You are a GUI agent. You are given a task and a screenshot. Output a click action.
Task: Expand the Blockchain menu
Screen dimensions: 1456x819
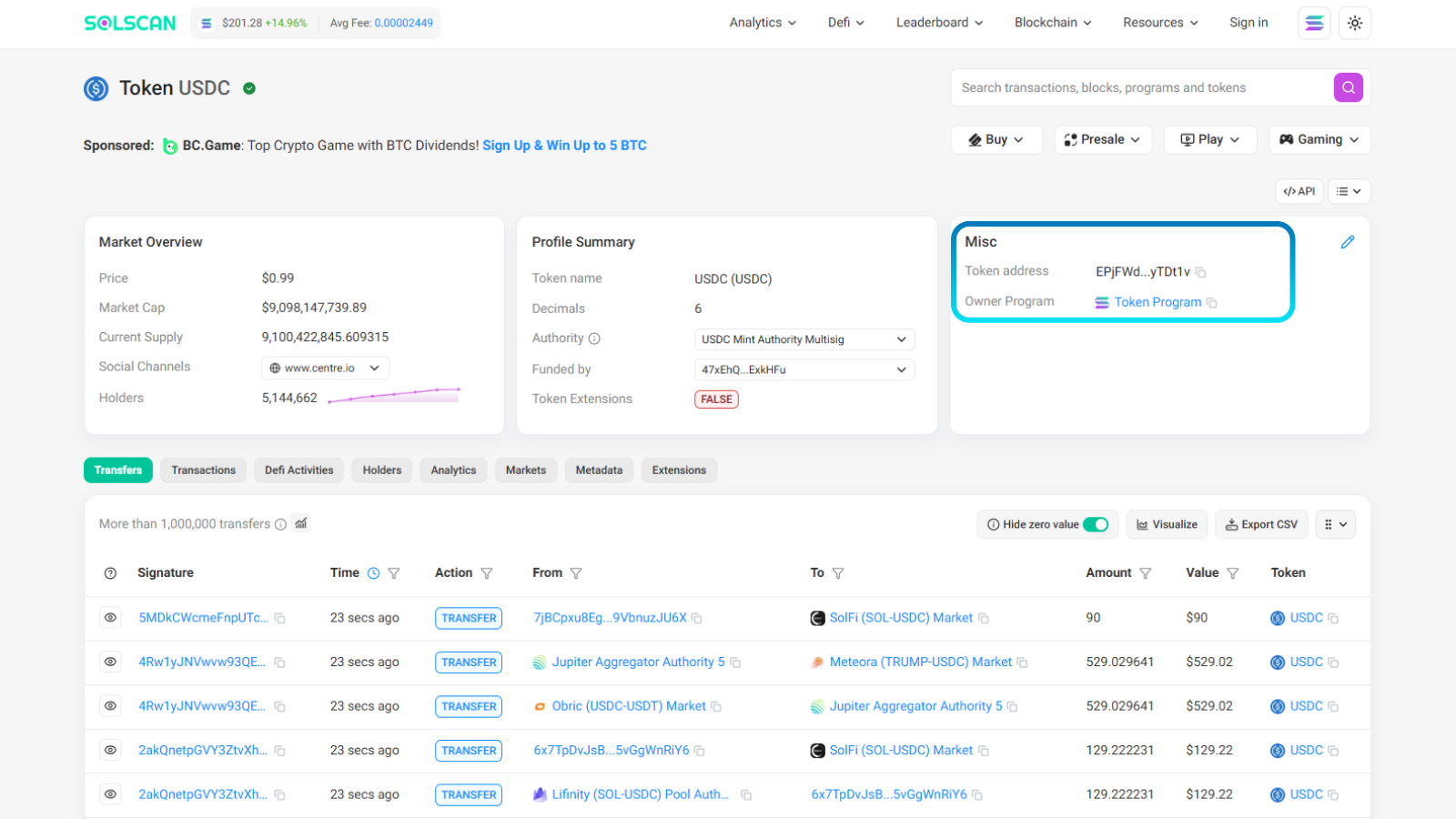(1053, 23)
